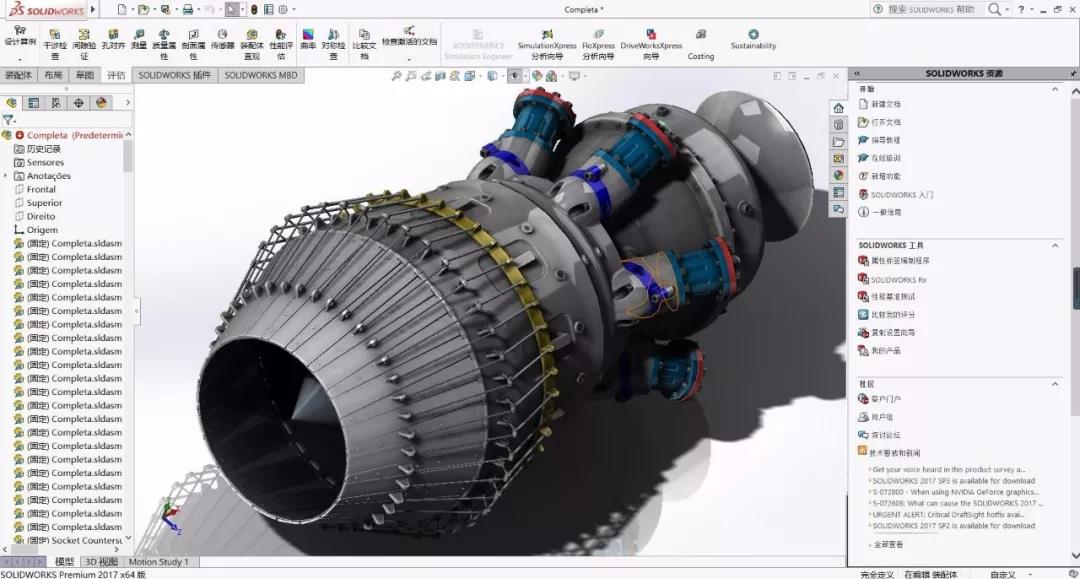Expand the Anotações tree node
1080x579 pixels.
tap(6, 176)
